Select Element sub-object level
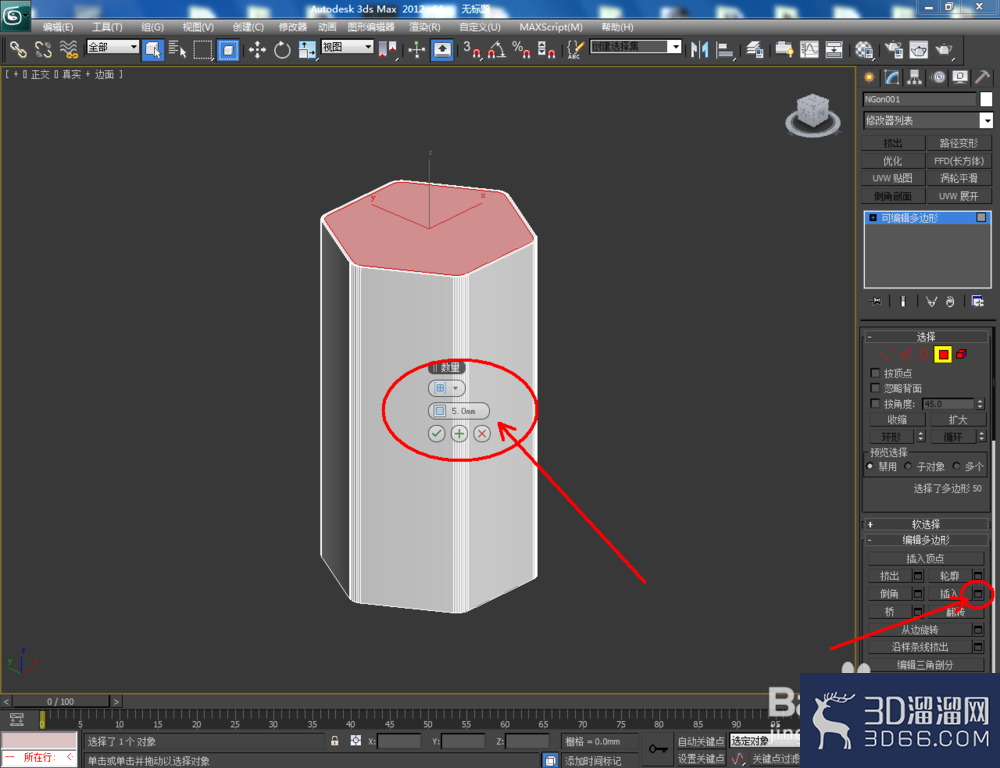 coord(961,354)
